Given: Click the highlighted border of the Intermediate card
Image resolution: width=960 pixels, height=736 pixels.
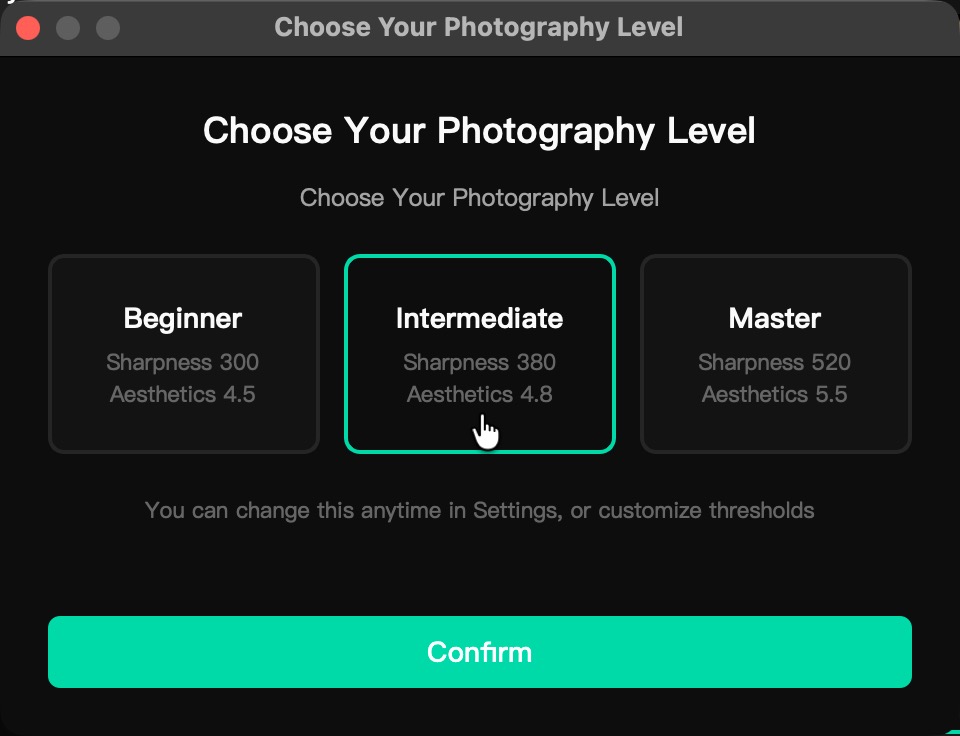Looking at the screenshot, I should 479,258.
